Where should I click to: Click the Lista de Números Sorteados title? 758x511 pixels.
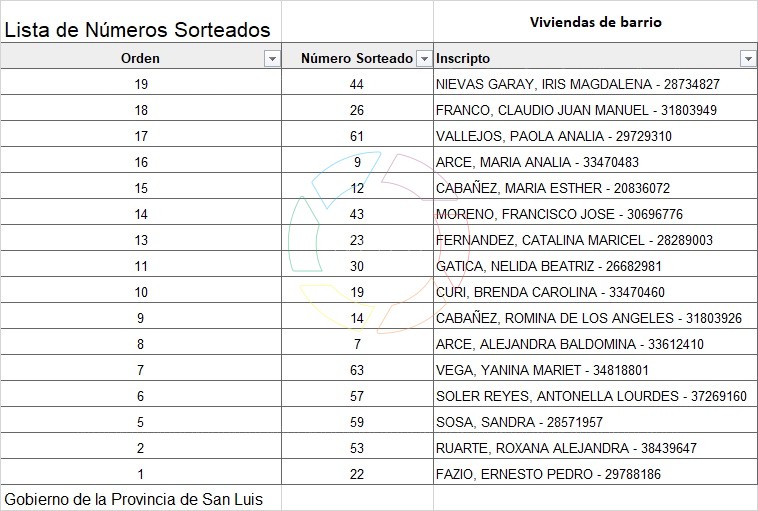(137, 30)
